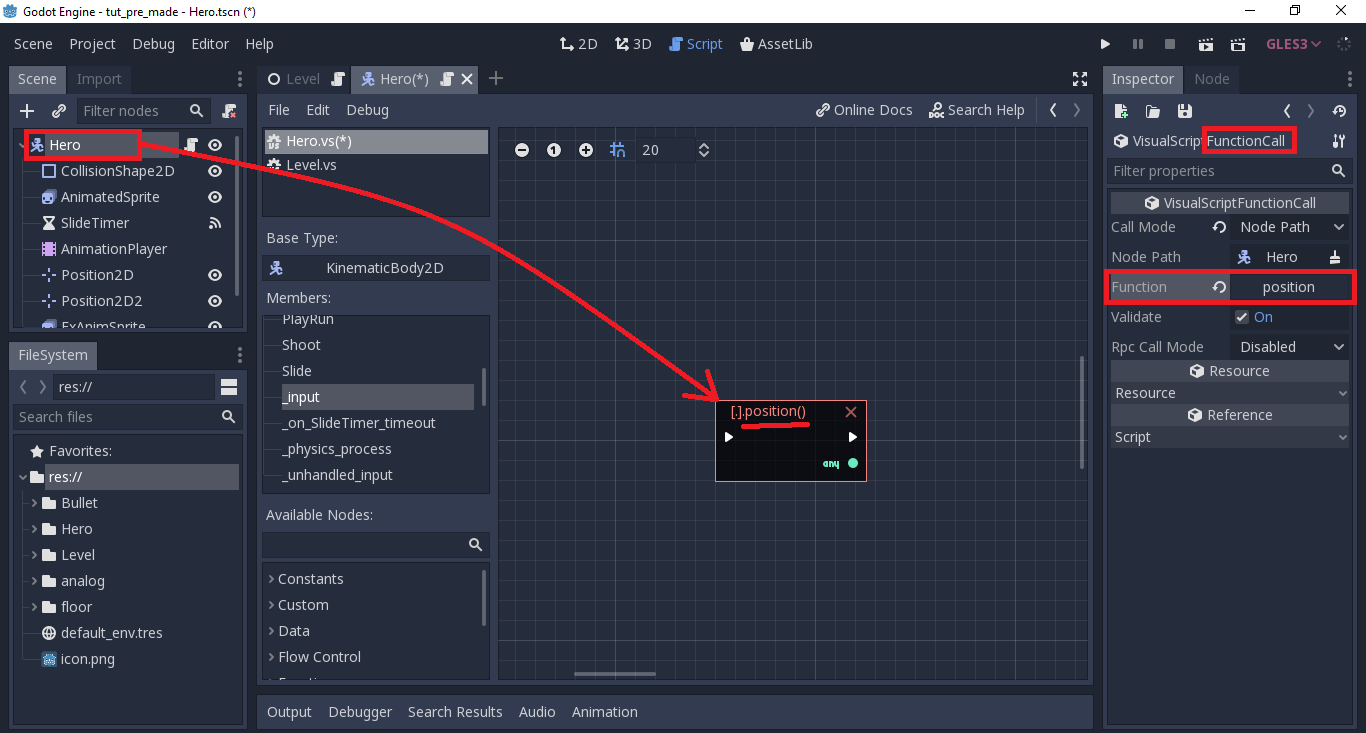This screenshot has width=1366, height=733.
Task: Save the current resource with the floppy icon
Action: tap(1185, 111)
